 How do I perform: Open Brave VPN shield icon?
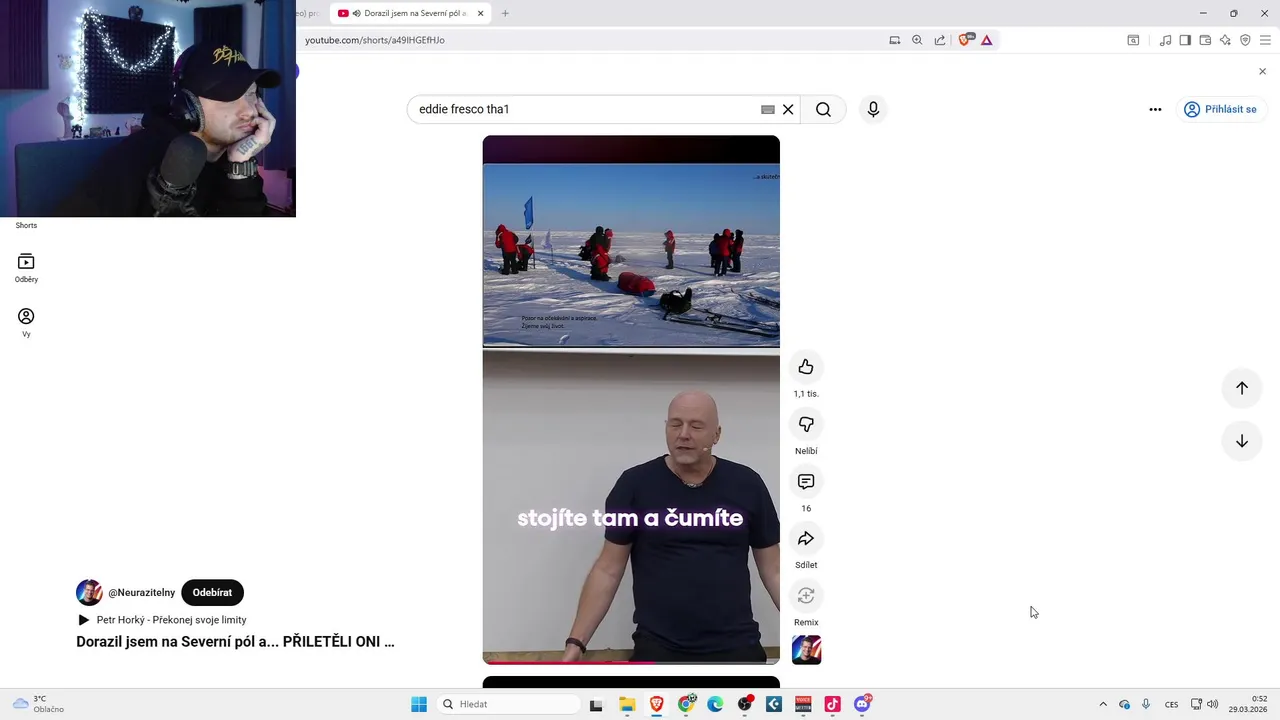(x=1245, y=40)
